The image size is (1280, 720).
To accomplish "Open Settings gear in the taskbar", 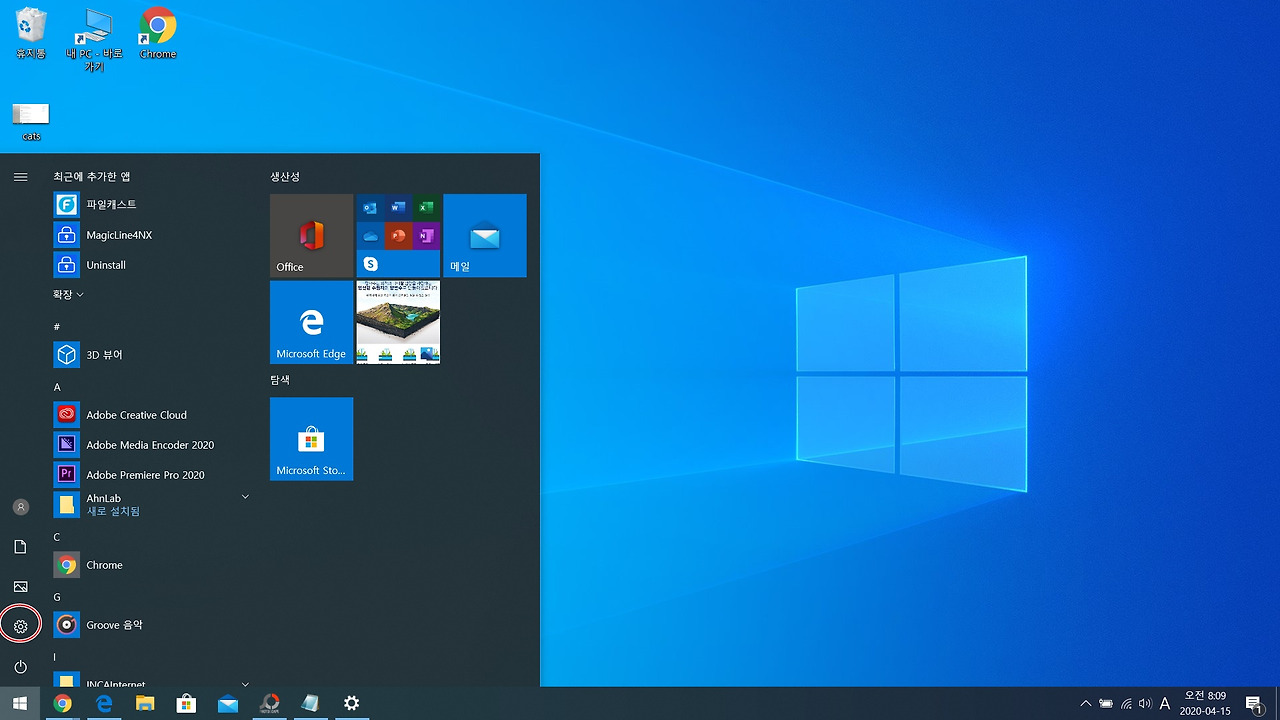I will point(351,703).
